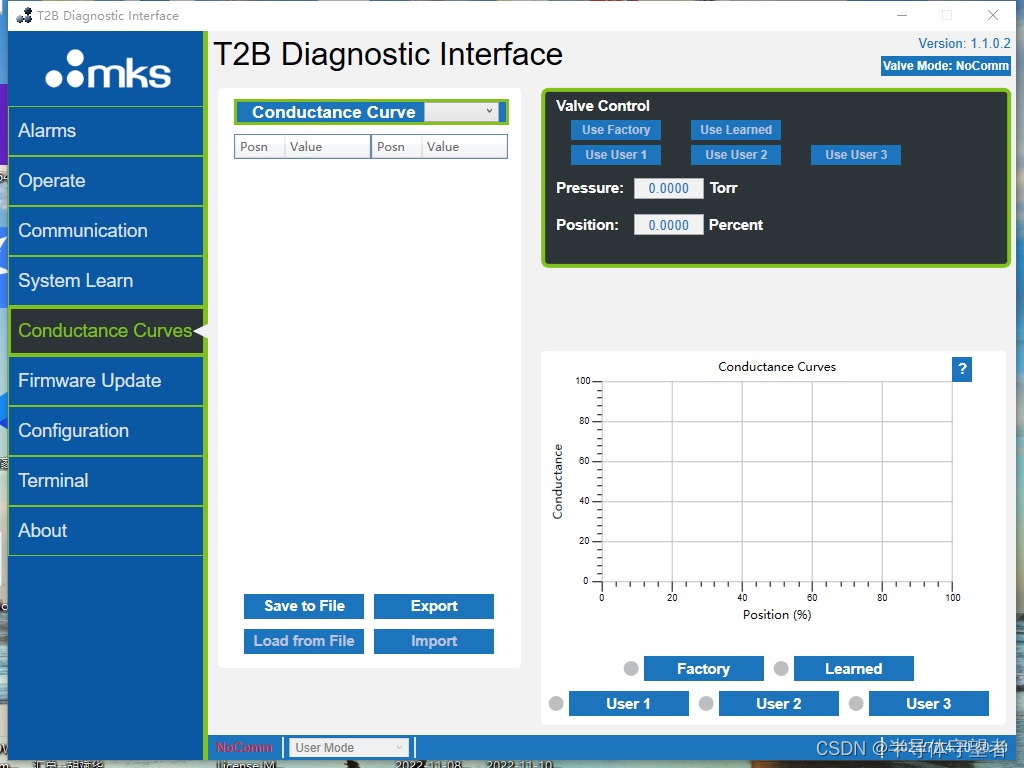Viewport: 1024px width, 768px height.
Task: Click the Version: 1.1.0.2 label
Action: [964, 43]
